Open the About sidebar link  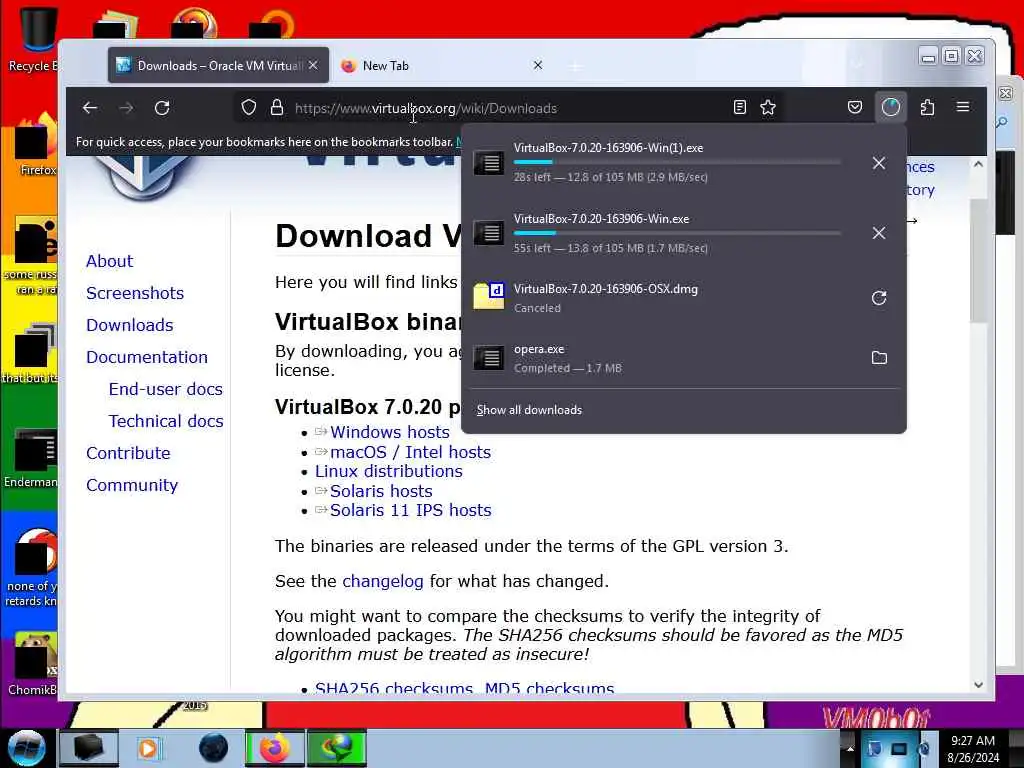[x=110, y=261]
